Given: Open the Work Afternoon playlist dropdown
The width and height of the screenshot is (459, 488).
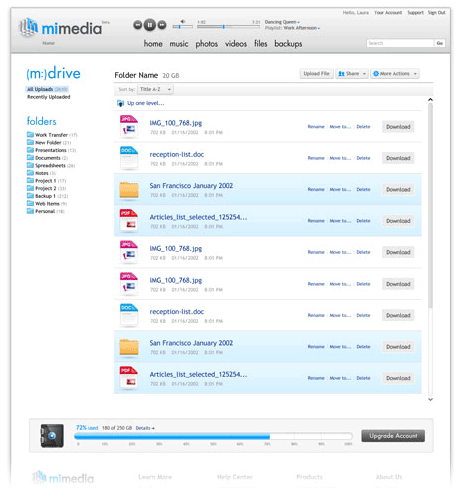Looking at the screenshot, I should click(319, 28).
